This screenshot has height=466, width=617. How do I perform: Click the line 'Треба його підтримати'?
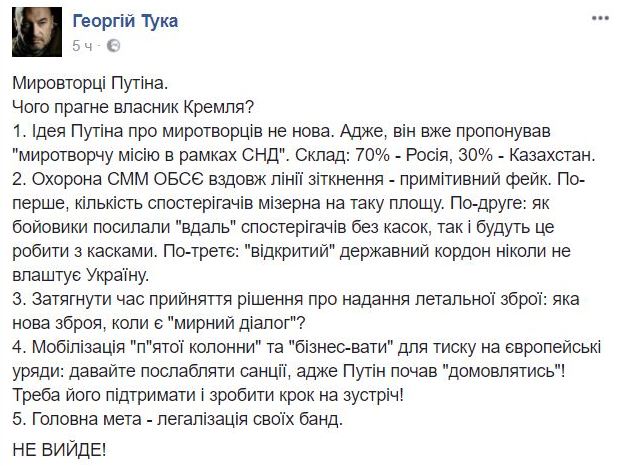208,395
